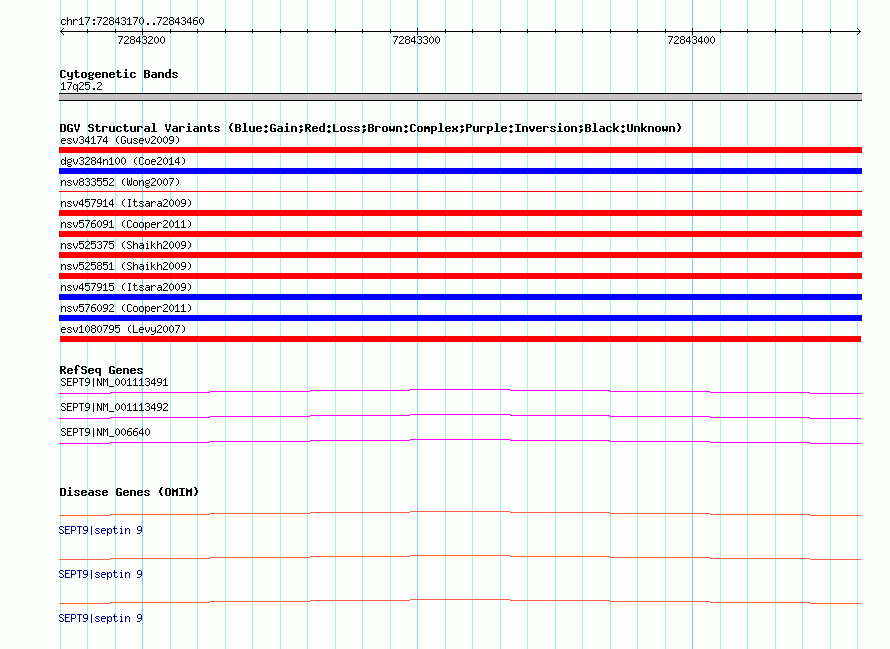Open the second SEPT9|septin 9 link
The width and height of the screenshot is (890, 649).
[100, 575]
